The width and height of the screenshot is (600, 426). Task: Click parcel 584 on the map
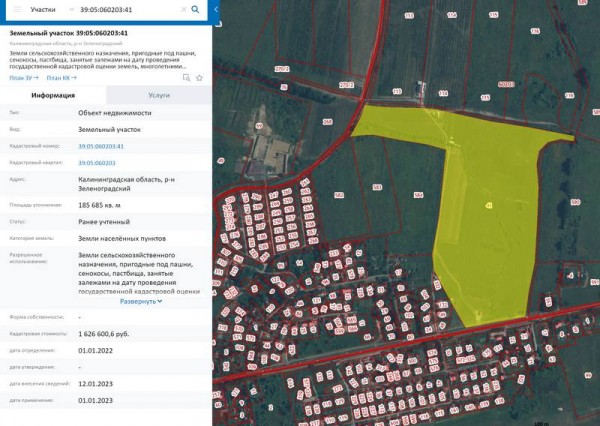pyautogui.click(x=419, y=195)
